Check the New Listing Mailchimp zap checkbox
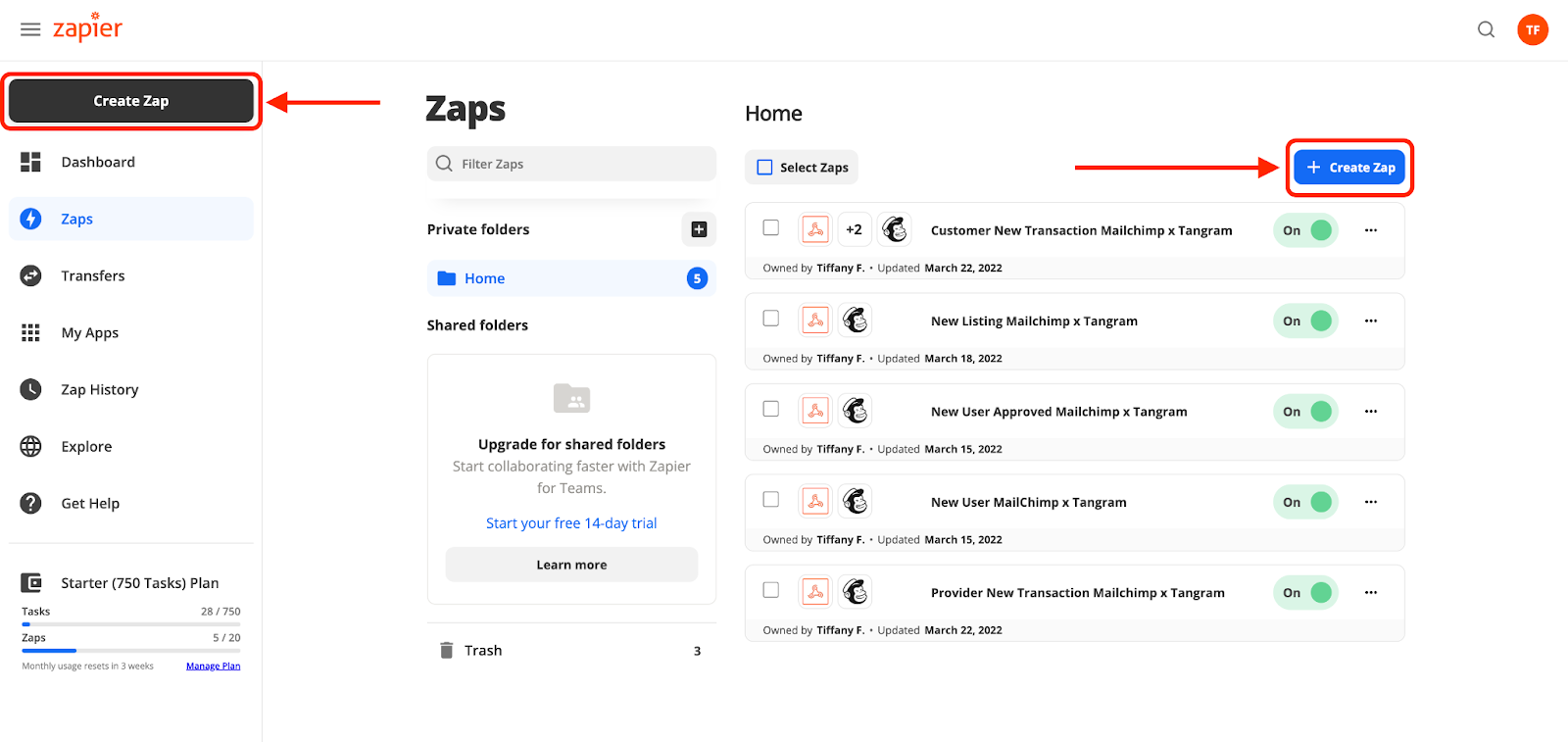Image resolution: width=1568 pixels, height=742 pixels. click(771, 319)
